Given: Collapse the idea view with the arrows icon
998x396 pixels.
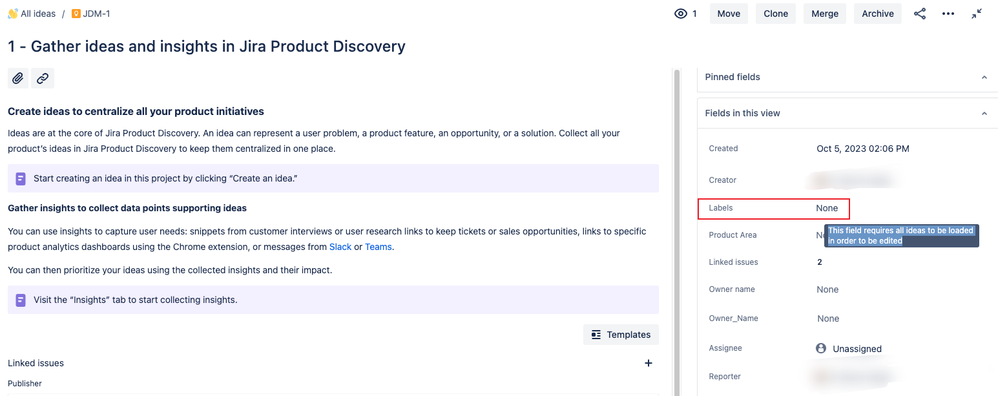Looking at the screenshot, I should point(977,13).
